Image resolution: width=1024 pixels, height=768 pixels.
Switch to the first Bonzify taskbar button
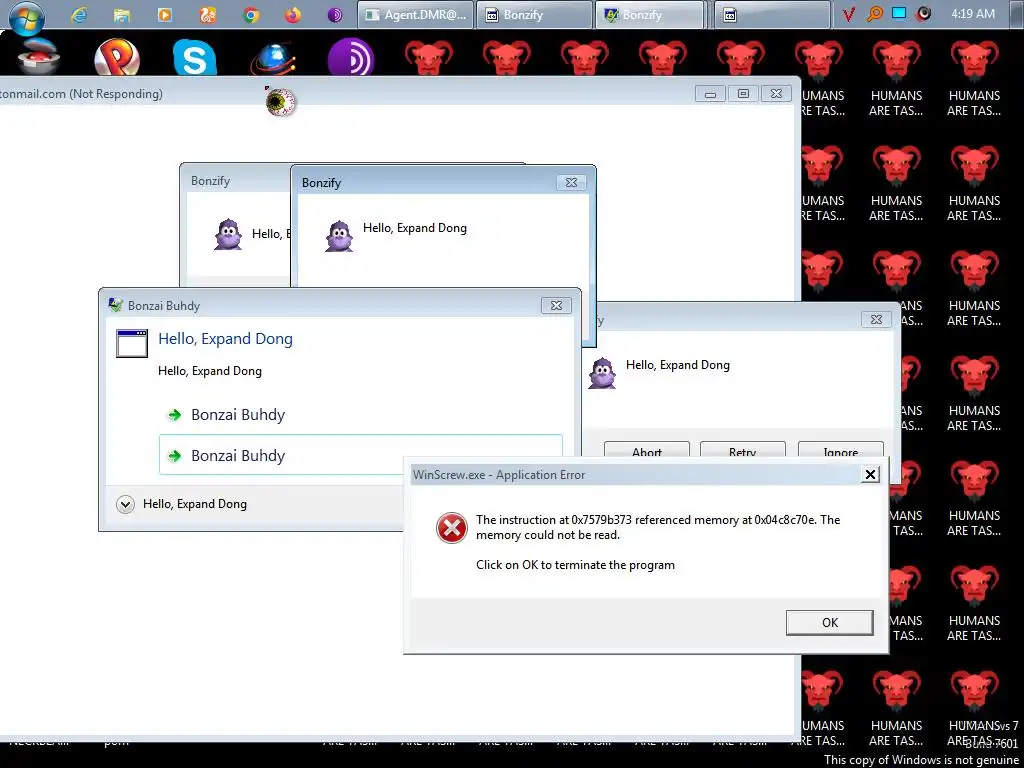click(534, 15)
